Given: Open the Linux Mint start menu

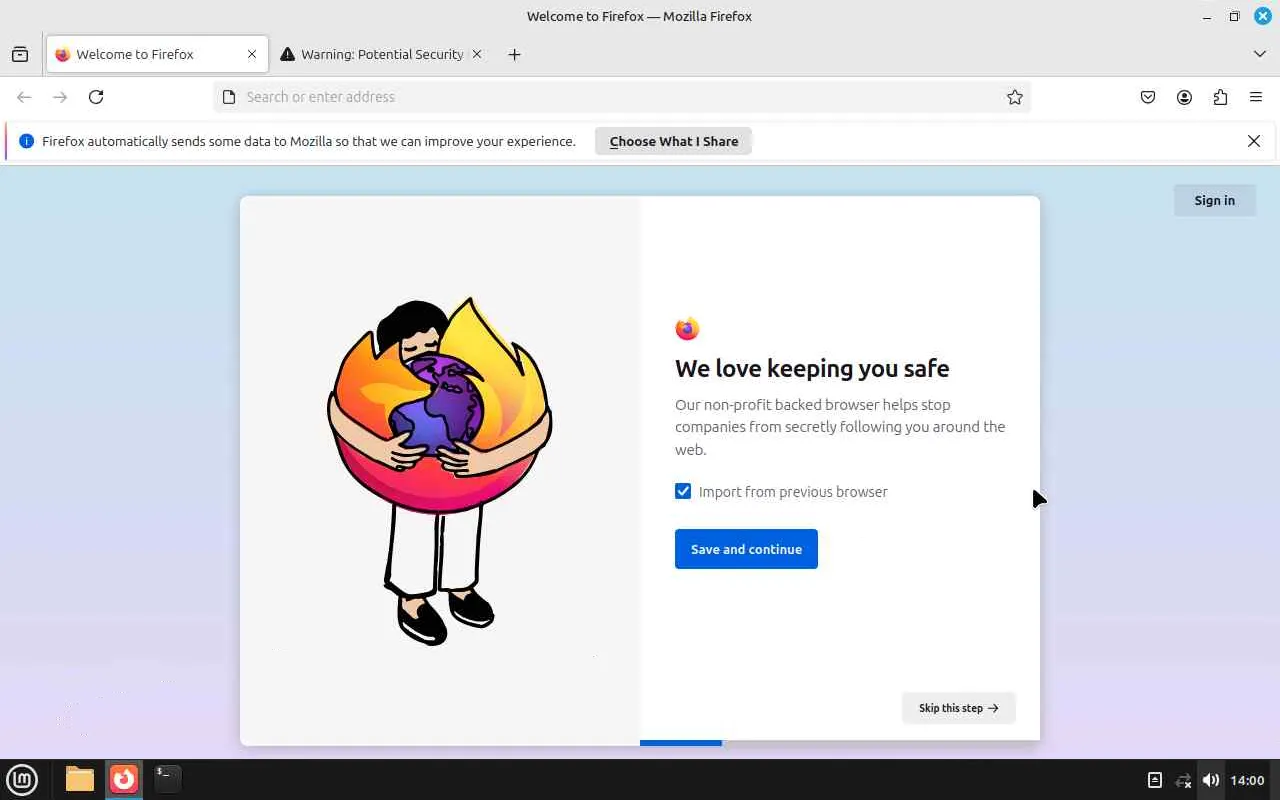Looking at the screenshot, I should pos(22,779).
